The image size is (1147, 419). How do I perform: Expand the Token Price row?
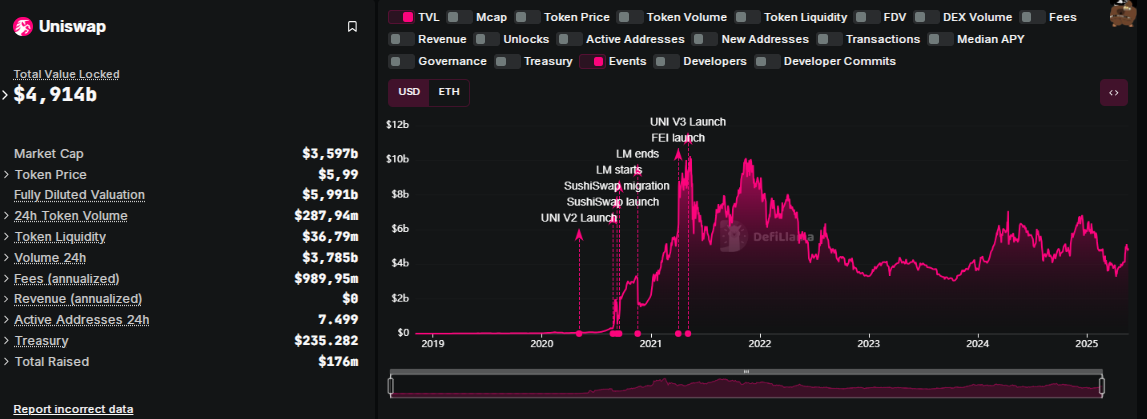[x=7, y=175]
